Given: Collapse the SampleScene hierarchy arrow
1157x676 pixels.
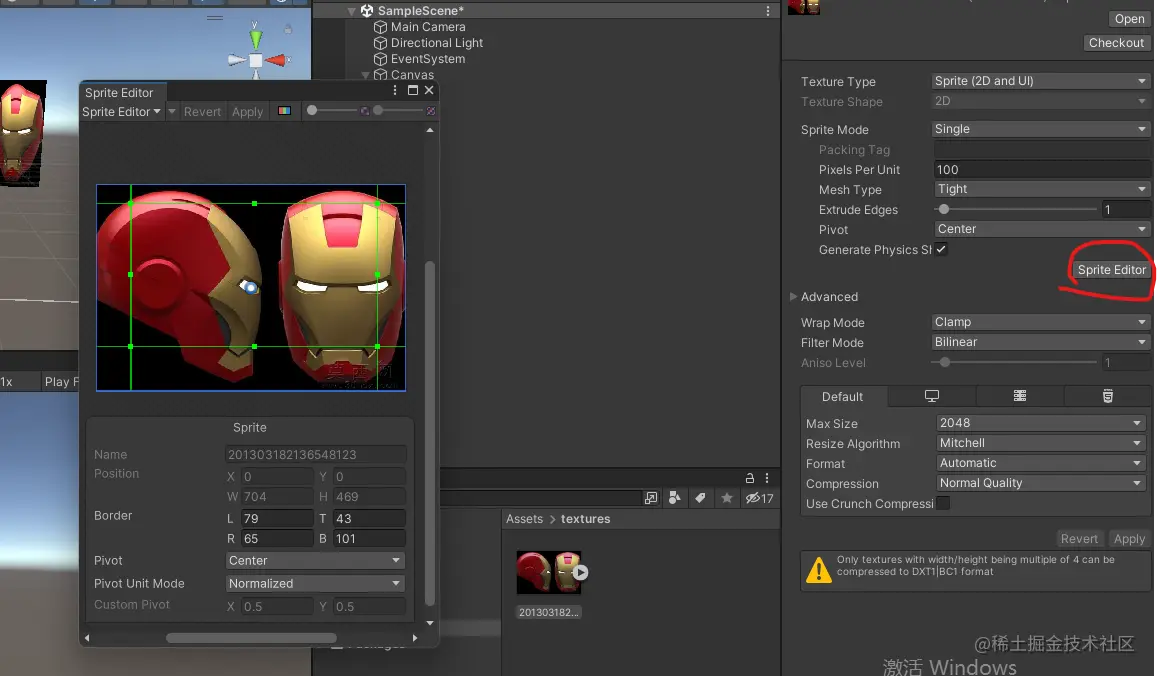Looking at the screenshot, I should (352, 11).
